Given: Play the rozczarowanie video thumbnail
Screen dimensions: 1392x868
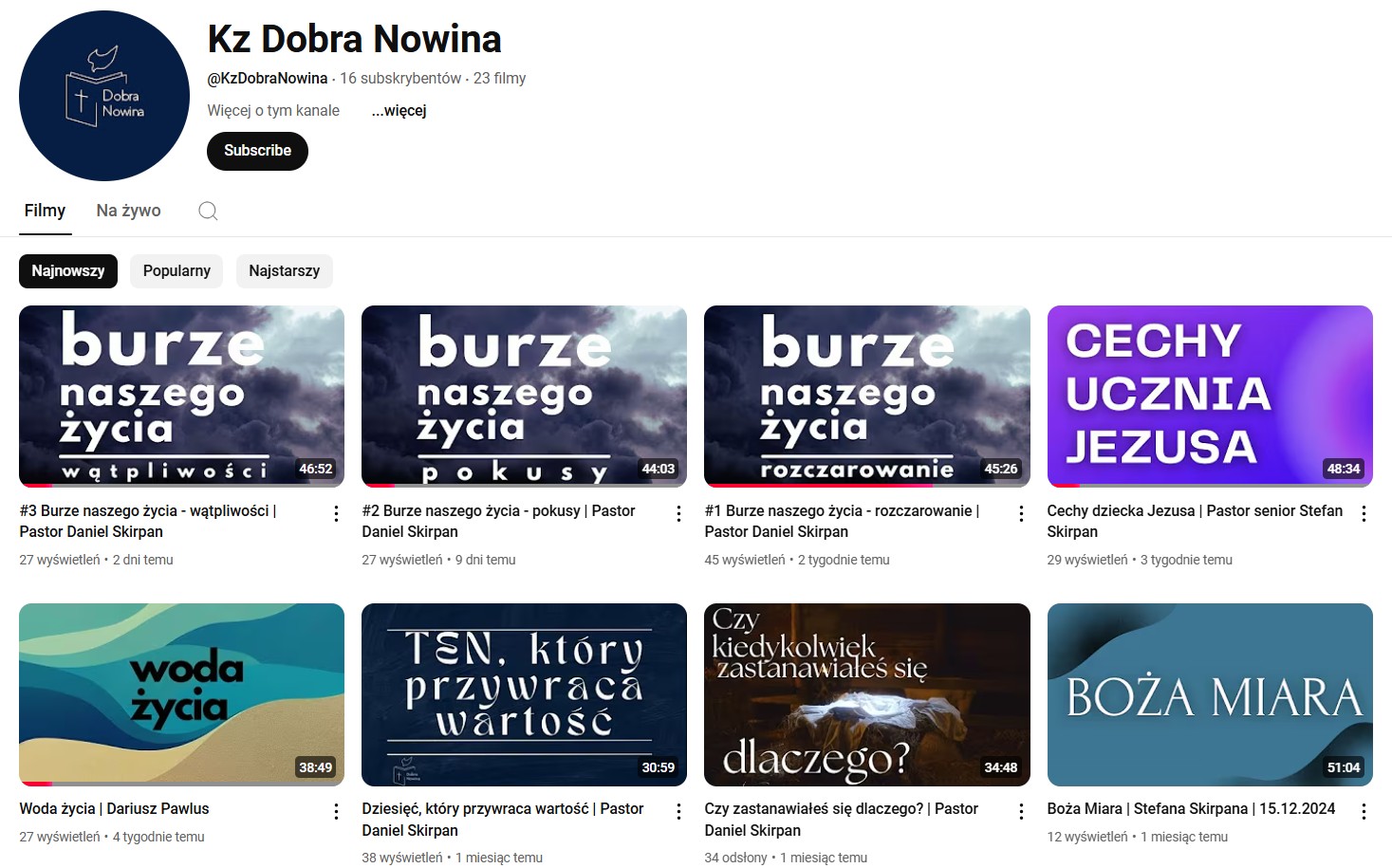Looking at the screenshot, I should coord(866,397).
